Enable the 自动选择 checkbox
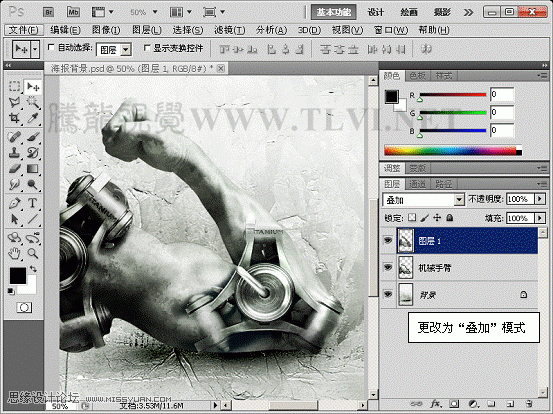The width and height of the screenshot is (553, 414). (x=51, y=47)
